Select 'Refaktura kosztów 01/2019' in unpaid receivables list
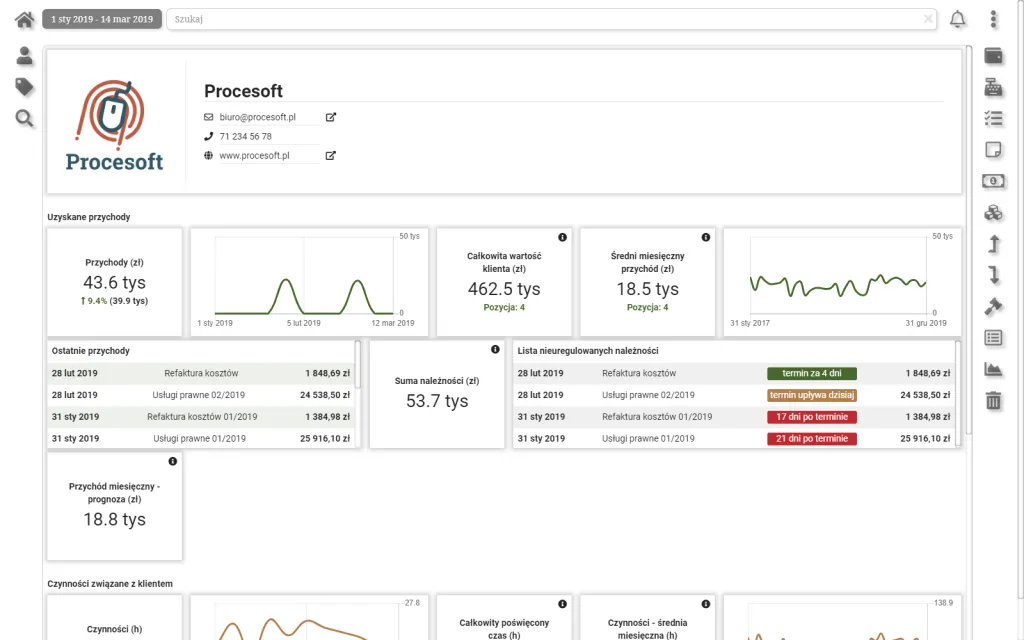The width and height of the screenshot is (1024, 640). pyautogui.click(x=734, y=417)
